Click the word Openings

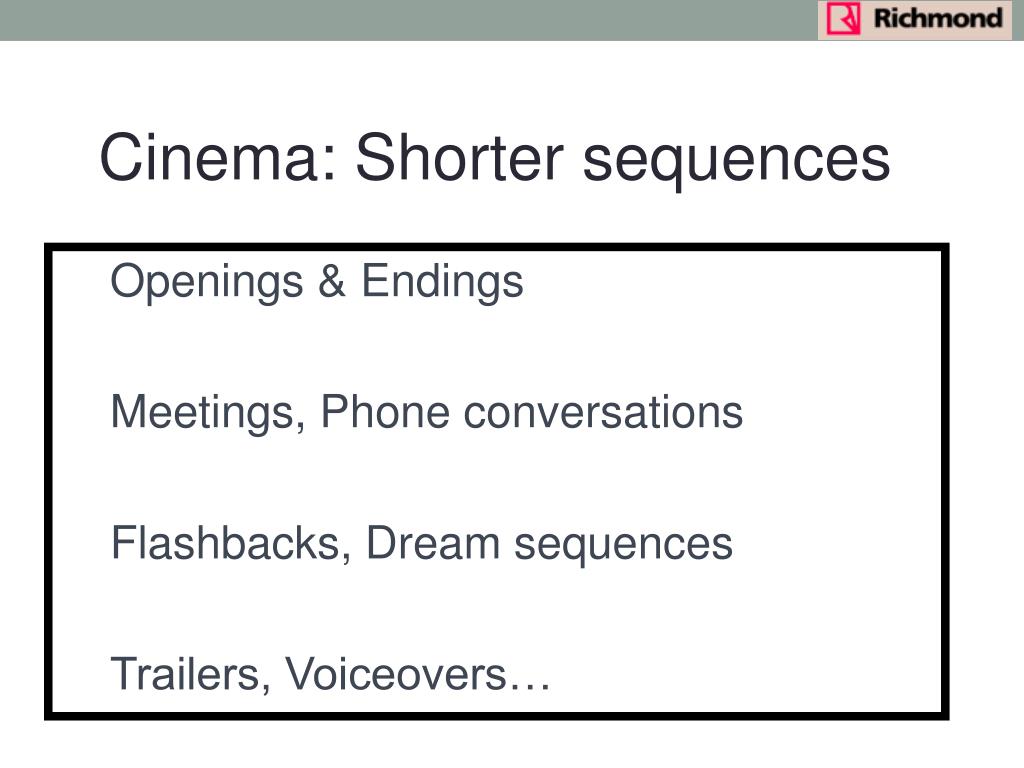[206, 283]
